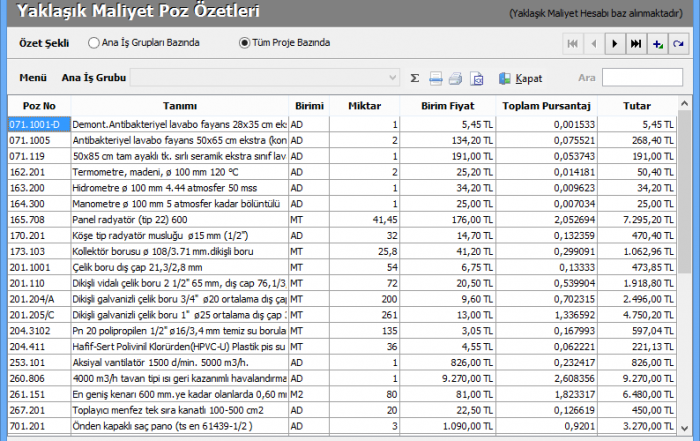The image size is (700, 441).
Task: Go to the first record in navigator
Action: [x=573, y=44]
